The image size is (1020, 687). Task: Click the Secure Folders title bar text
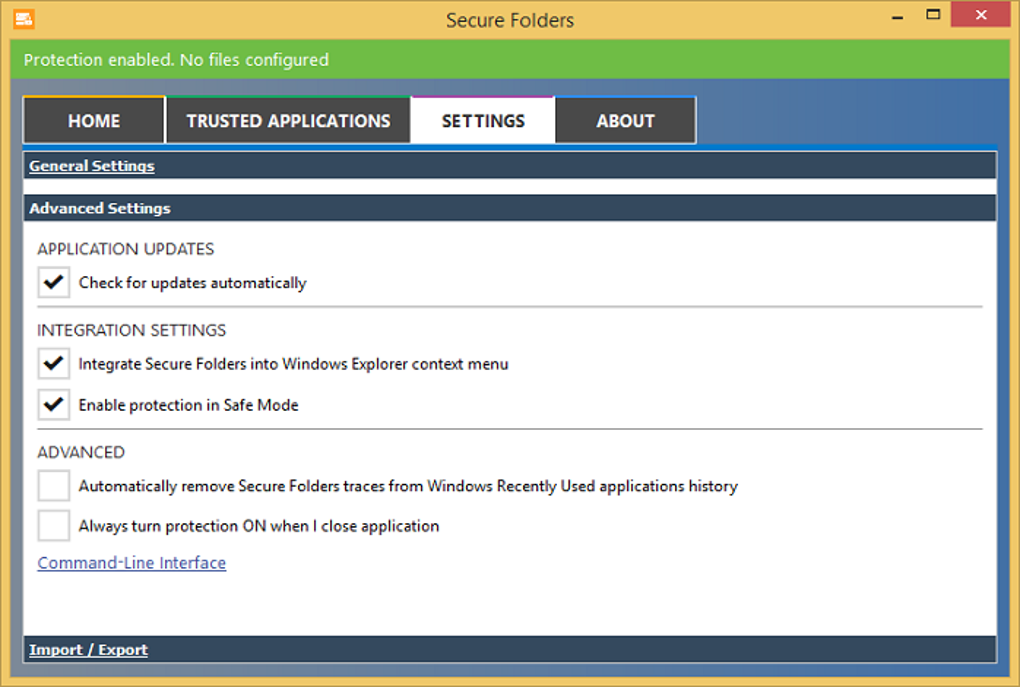point(510,20)
